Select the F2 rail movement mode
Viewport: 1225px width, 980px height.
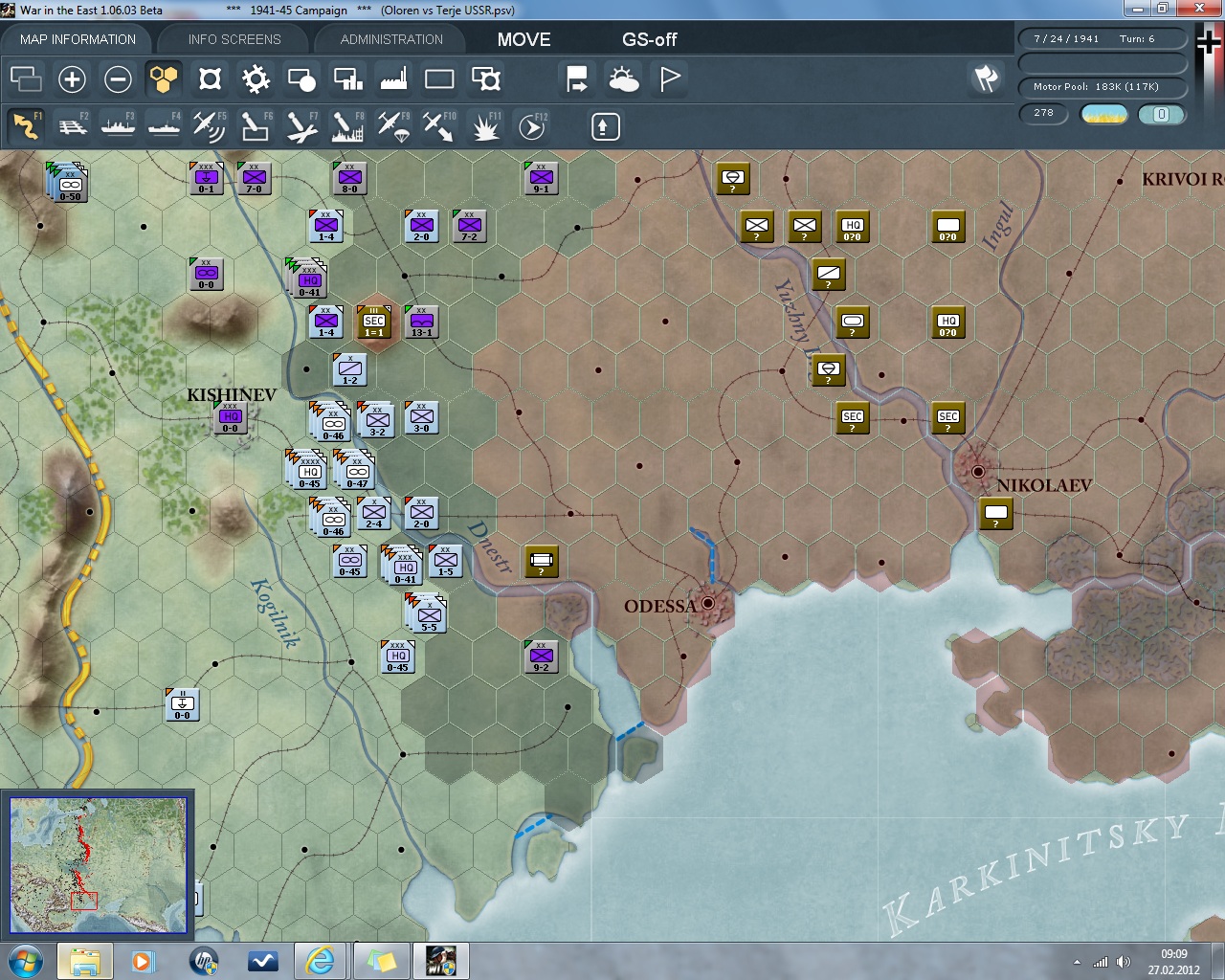point(72,126)
